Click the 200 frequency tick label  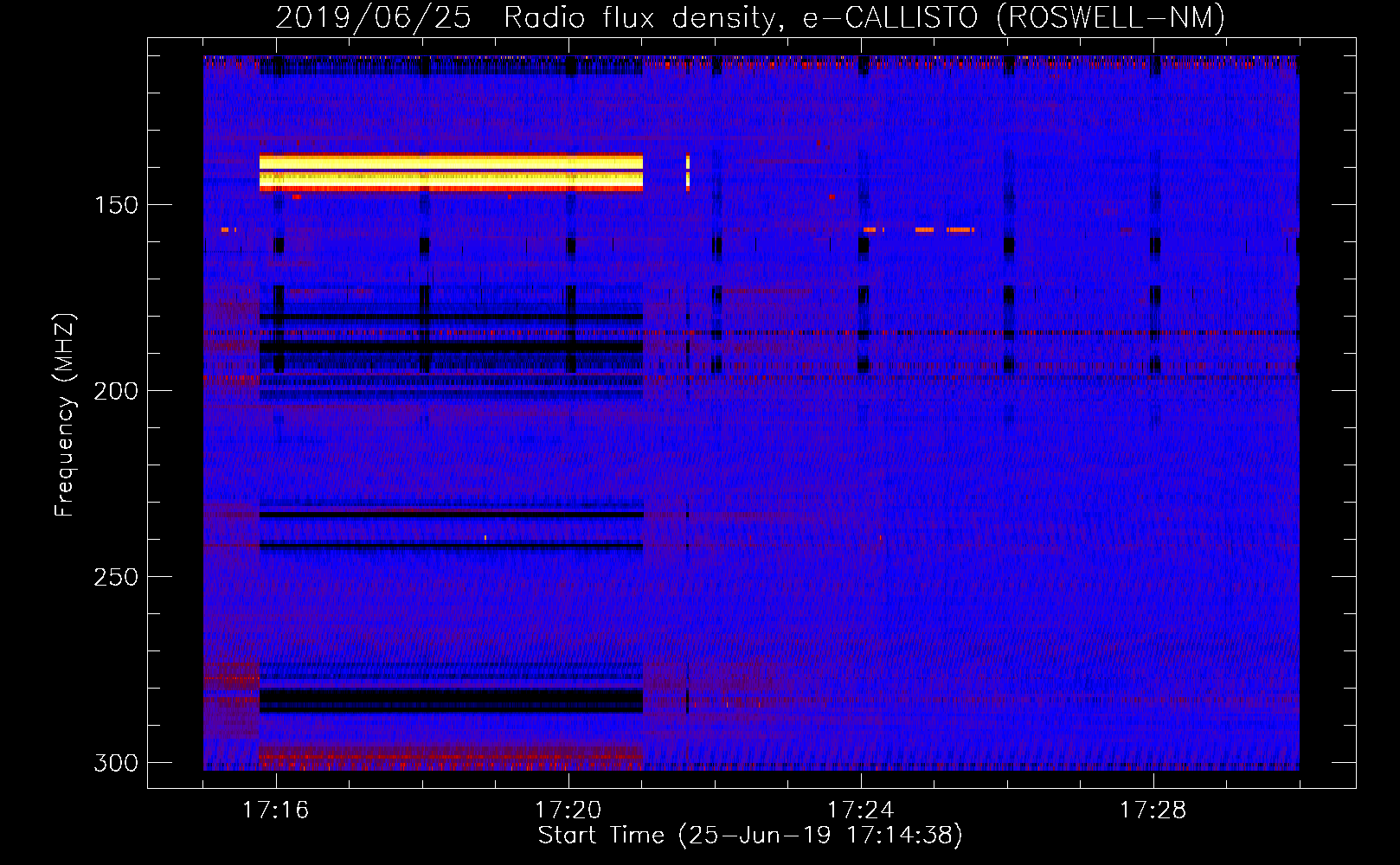116,391
